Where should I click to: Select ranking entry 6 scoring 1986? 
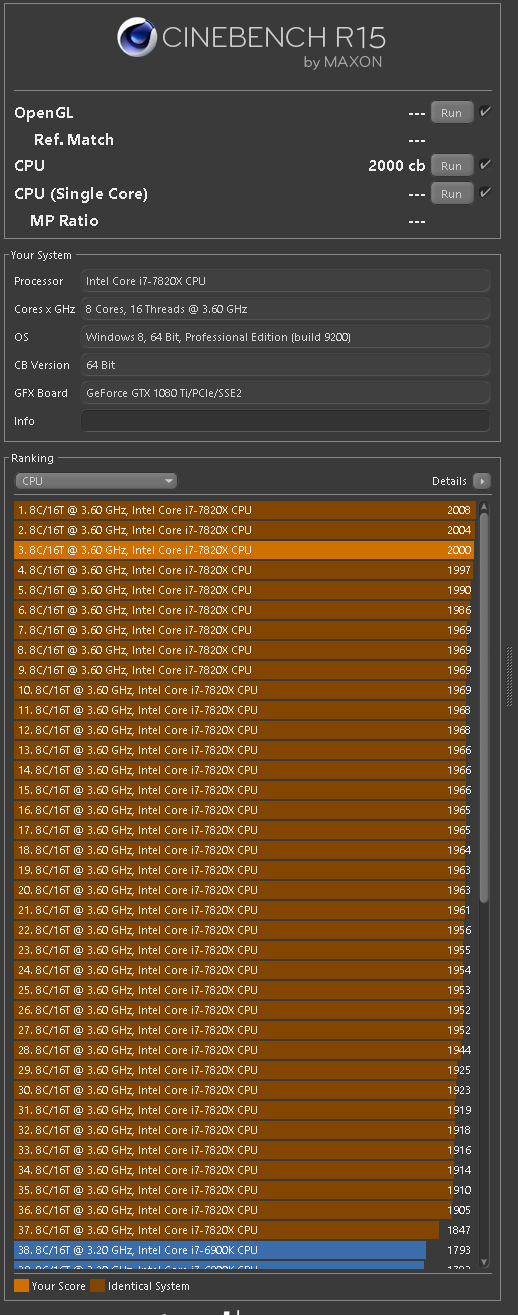(x=245, y=610)
